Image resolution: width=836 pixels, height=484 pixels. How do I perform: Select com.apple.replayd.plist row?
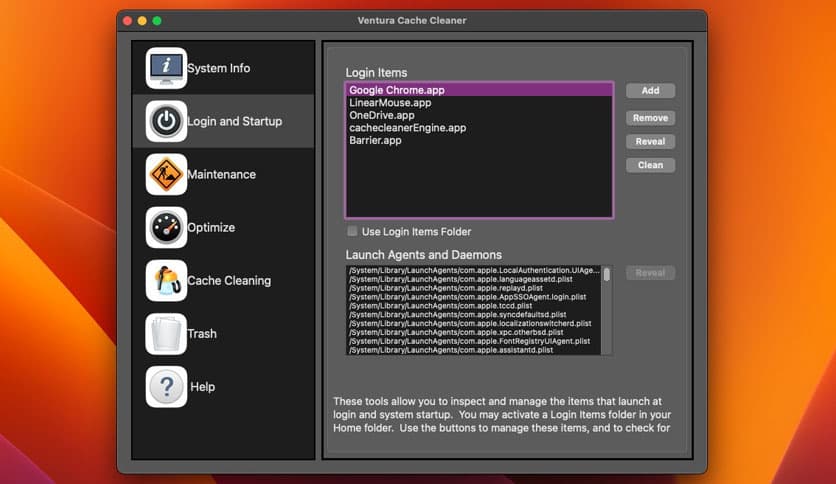pos(474,288)
